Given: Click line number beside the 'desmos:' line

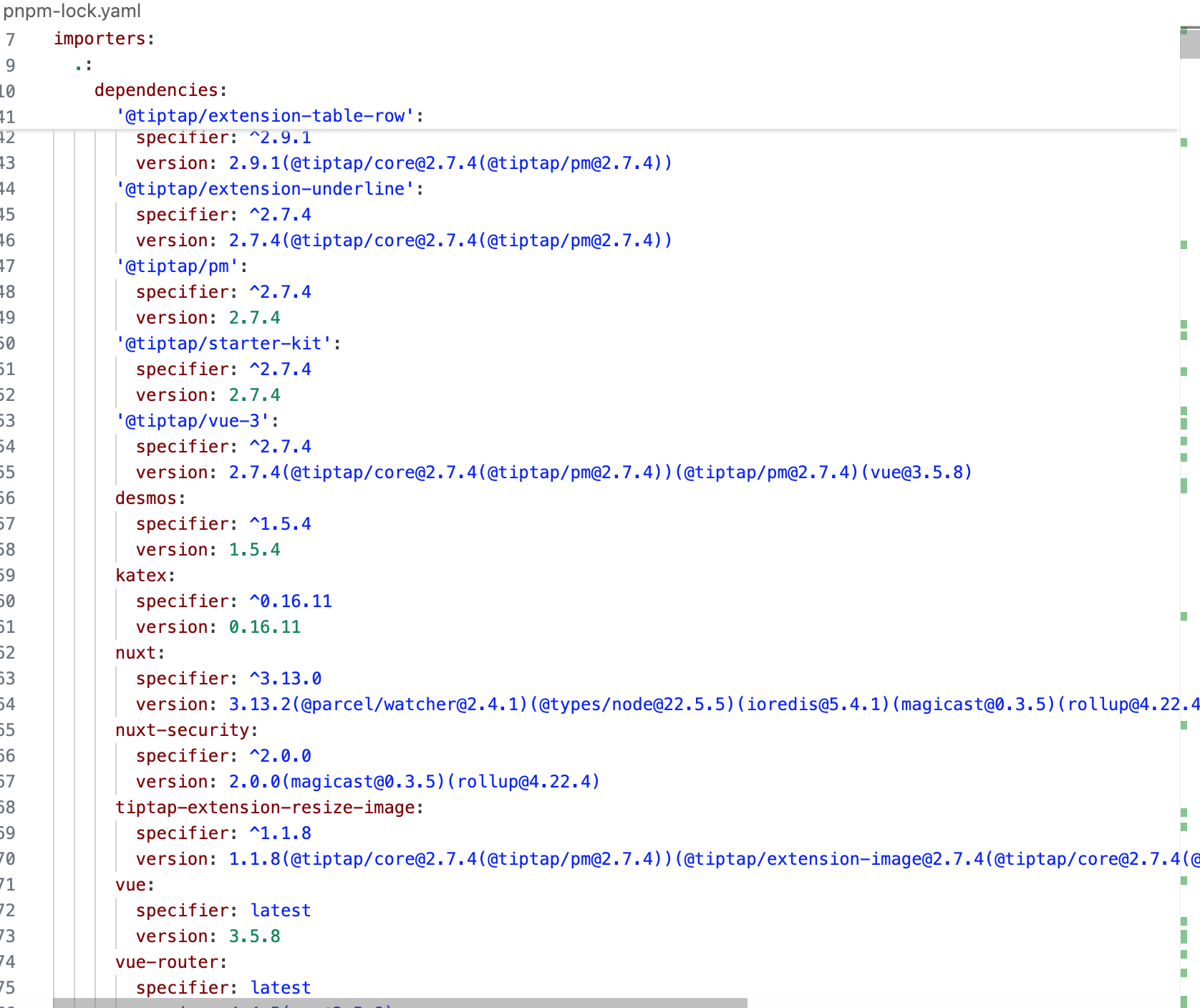Looking at the screenshot, I should click(x=7, y=498).
